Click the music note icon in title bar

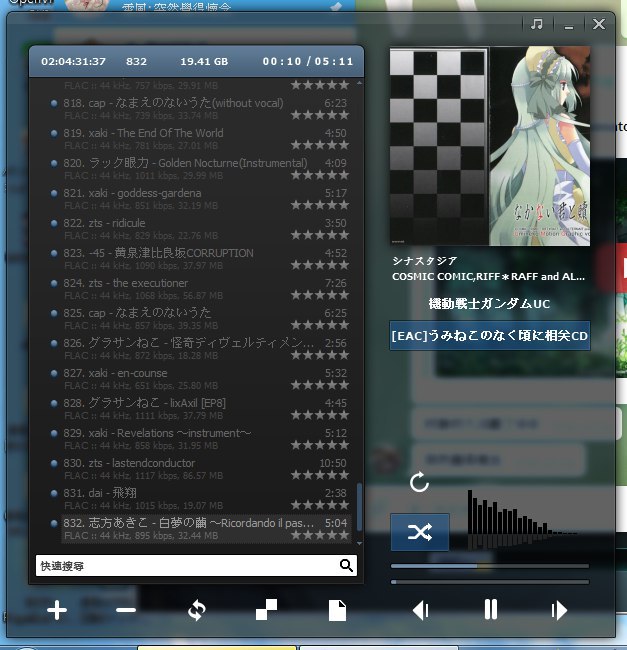pos(537,24)
